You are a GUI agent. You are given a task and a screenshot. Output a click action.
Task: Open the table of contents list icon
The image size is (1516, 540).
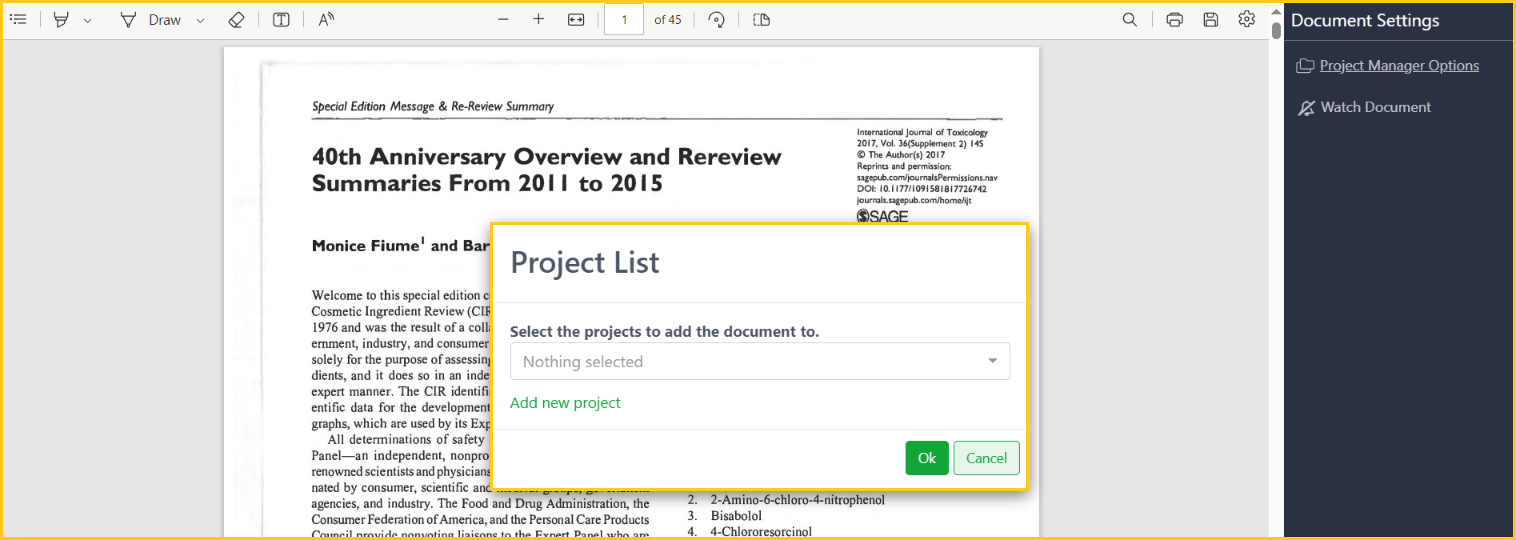[18, 20]
